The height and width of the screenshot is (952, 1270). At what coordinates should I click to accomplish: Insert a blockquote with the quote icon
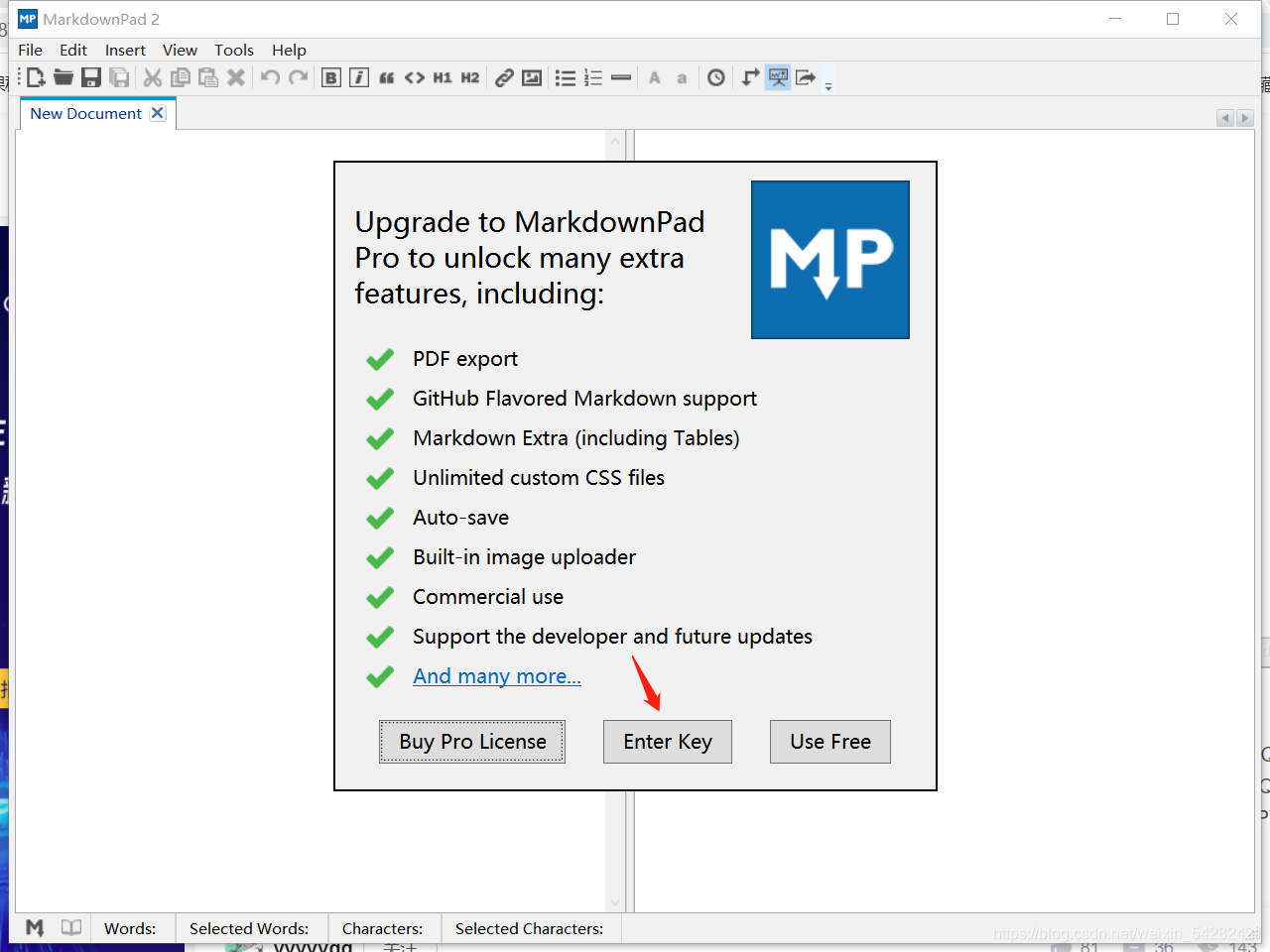[387, 77]
